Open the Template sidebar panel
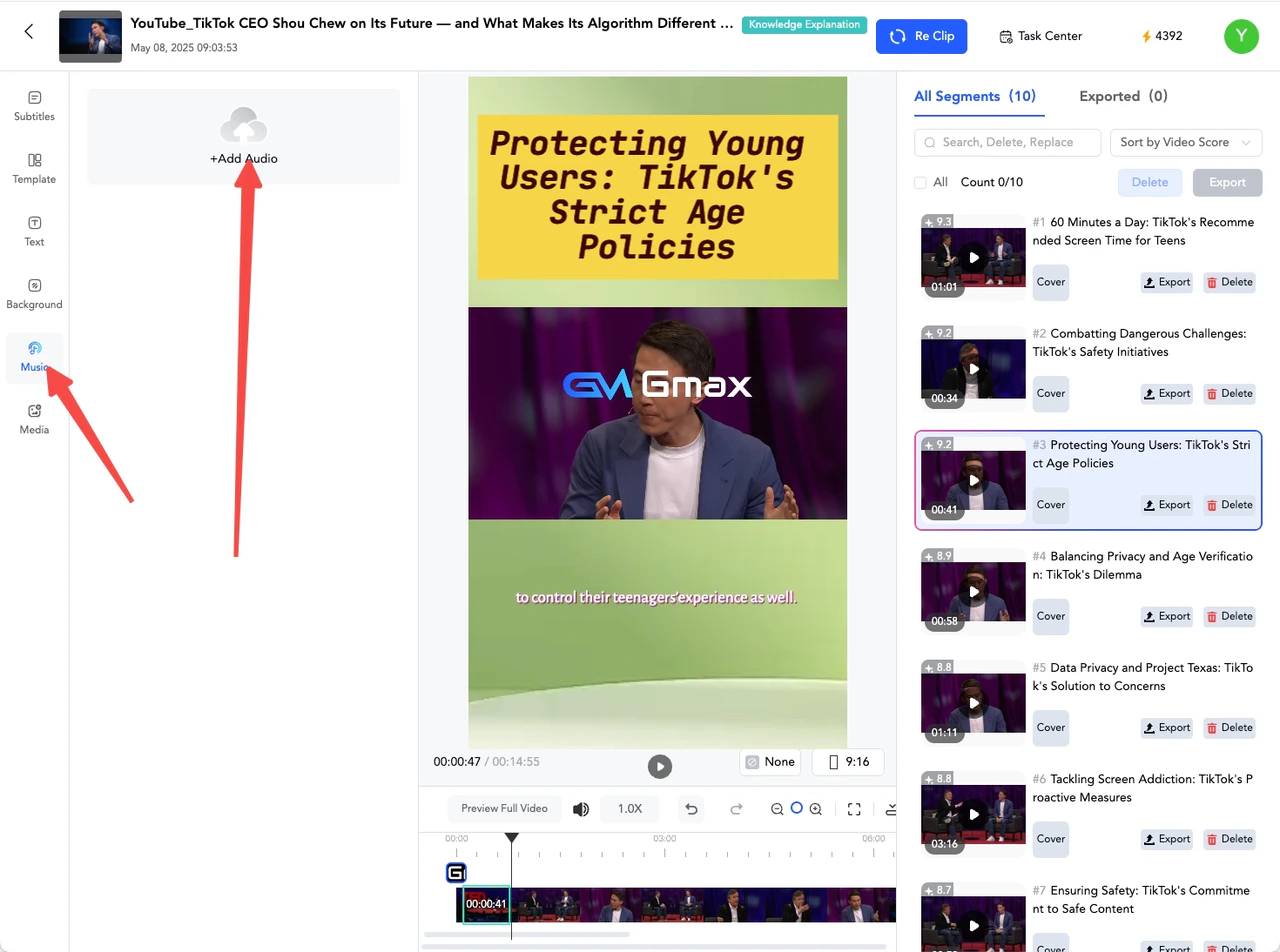Image resolution: width=1280 pixels, height=952 pixels. pos(34,169)
